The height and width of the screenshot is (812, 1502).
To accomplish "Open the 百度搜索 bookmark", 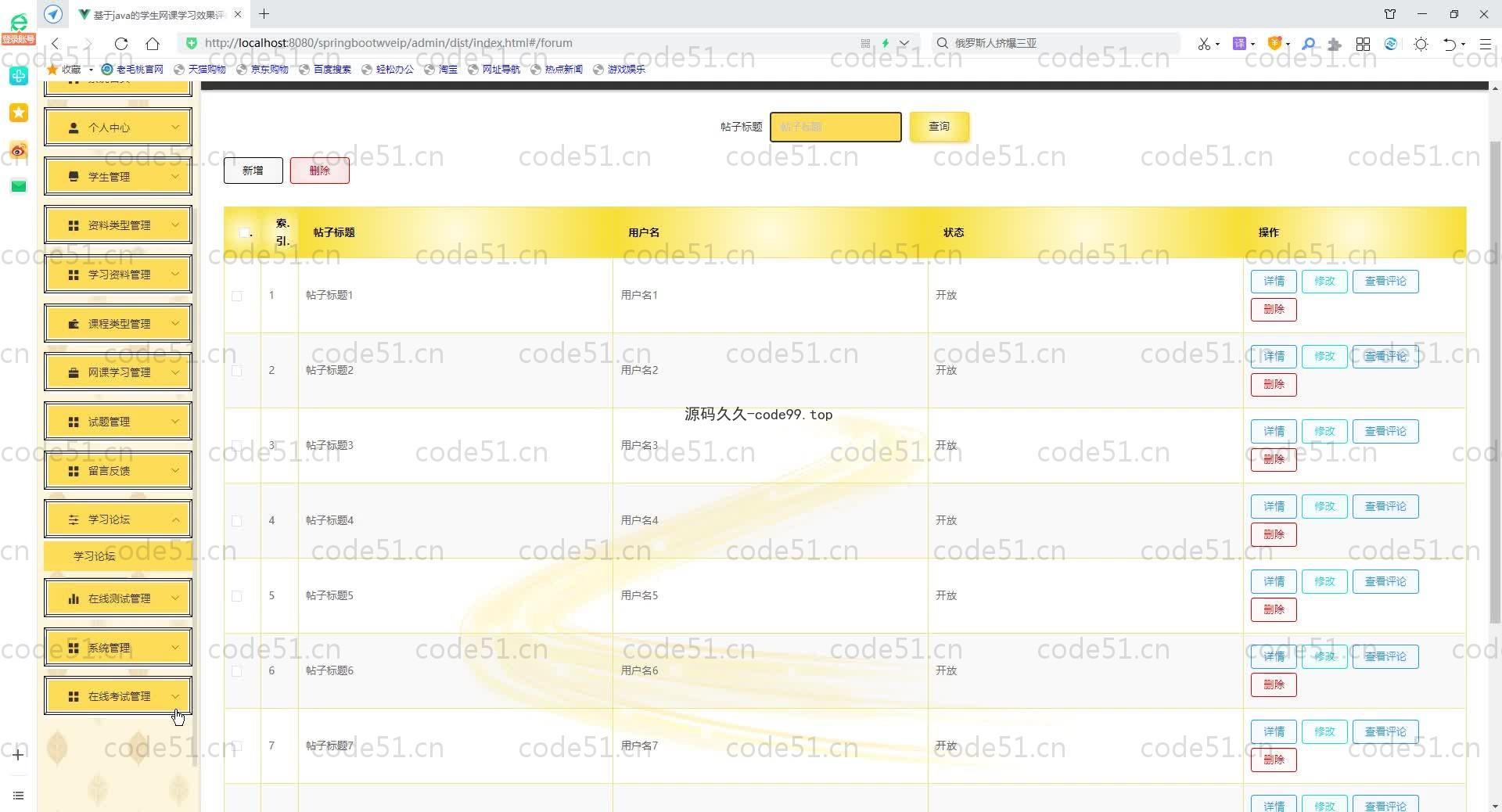I will [x=325, y=70].
